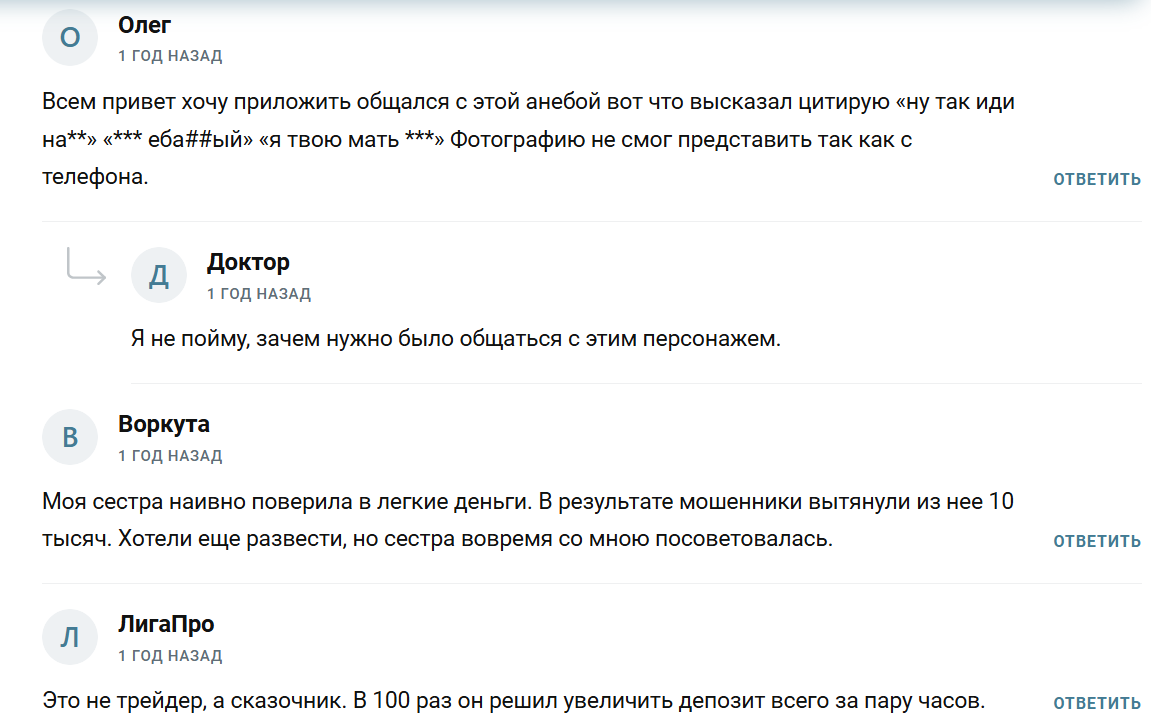This screenshot has height=728, width=1151.
Task: Click the reply arrow before Доктор's comment
Action: 85,270
